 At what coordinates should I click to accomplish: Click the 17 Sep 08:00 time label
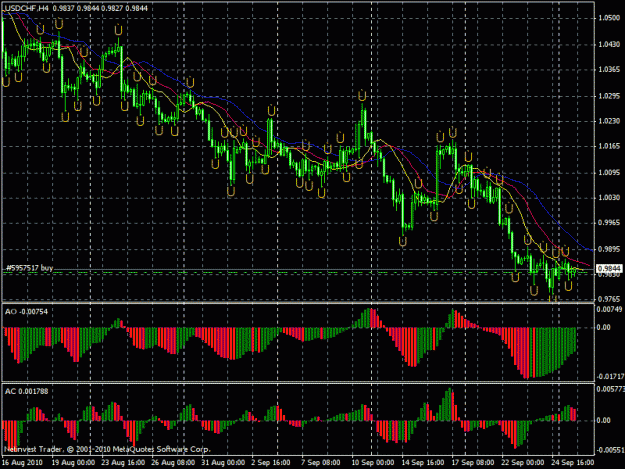[472, 463]
